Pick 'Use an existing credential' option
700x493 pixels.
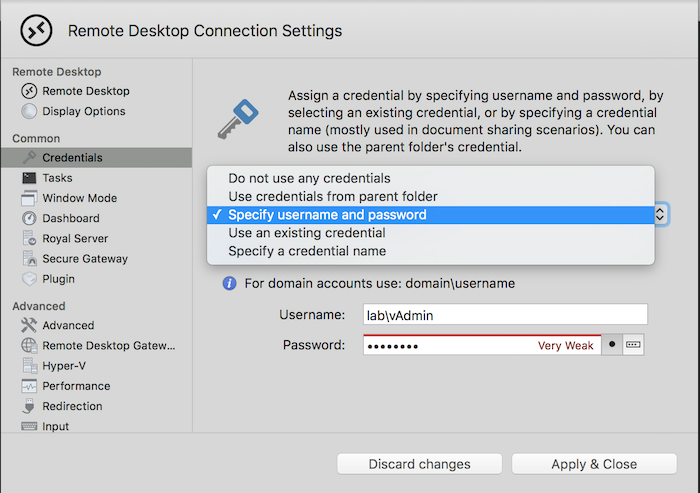click(306, 233)
